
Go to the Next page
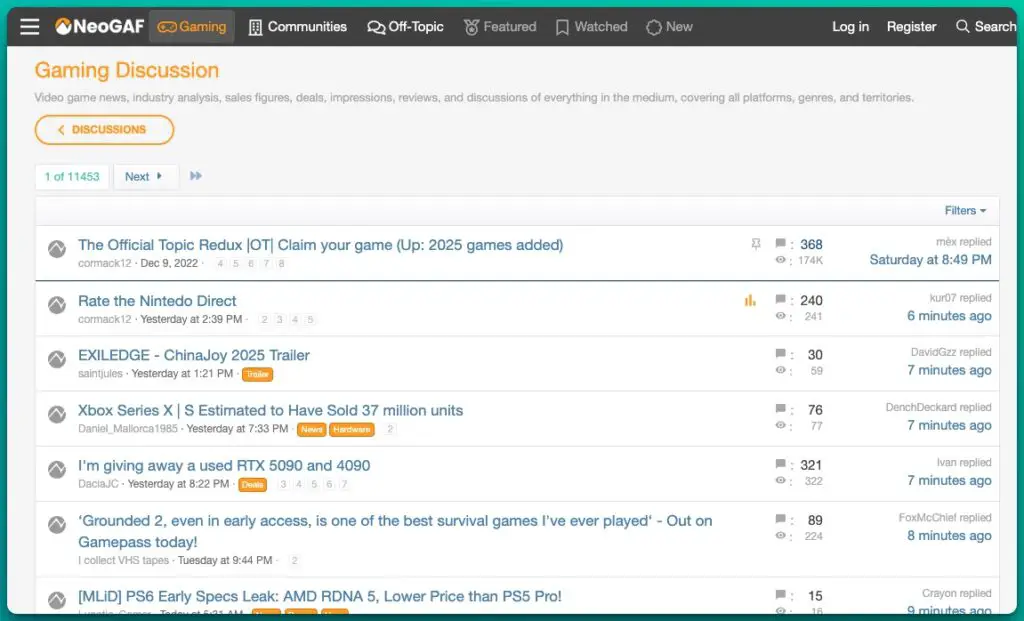click(144, 177)
